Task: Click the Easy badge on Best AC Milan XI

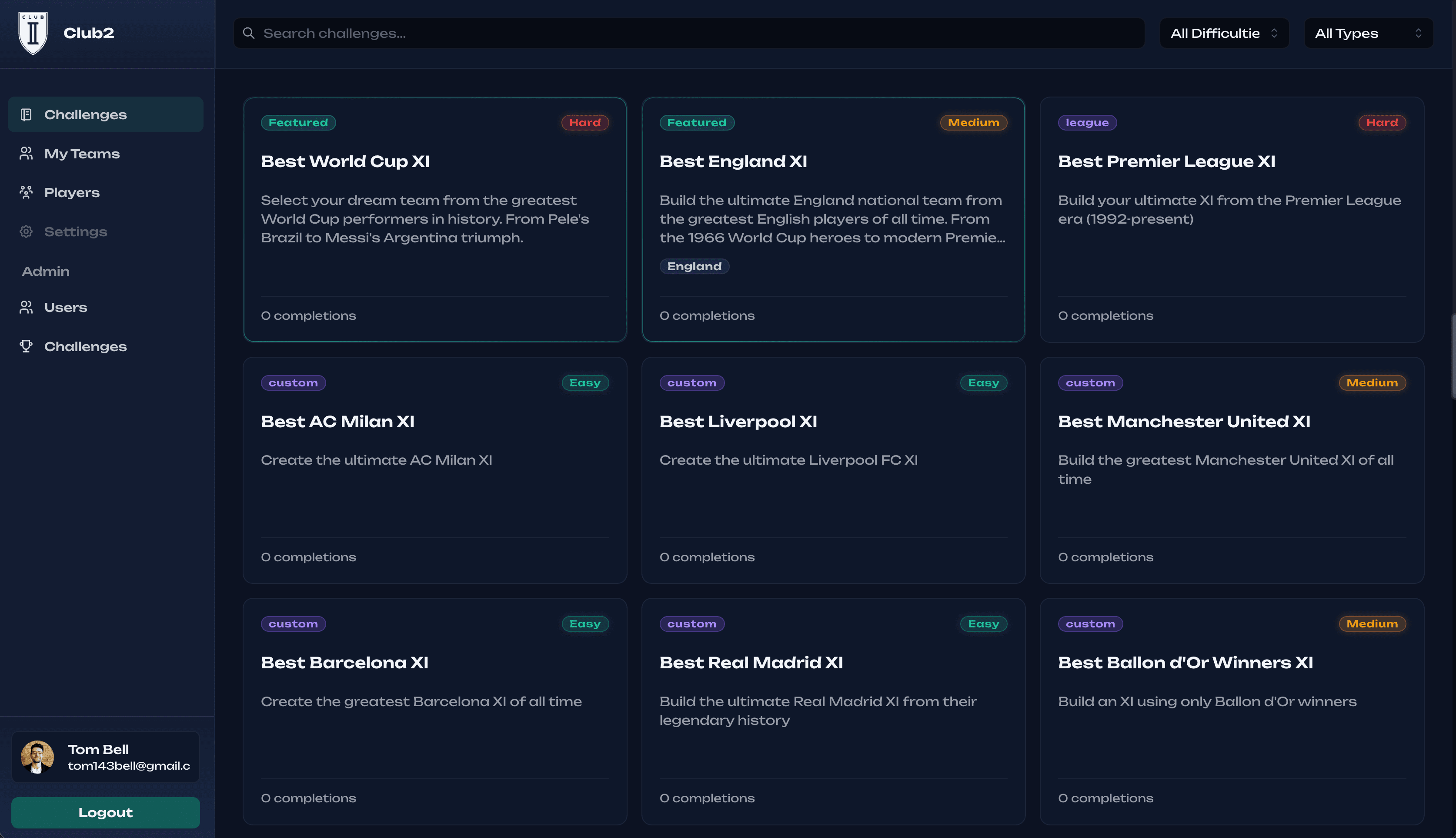Action: click(x=585, y=383)
